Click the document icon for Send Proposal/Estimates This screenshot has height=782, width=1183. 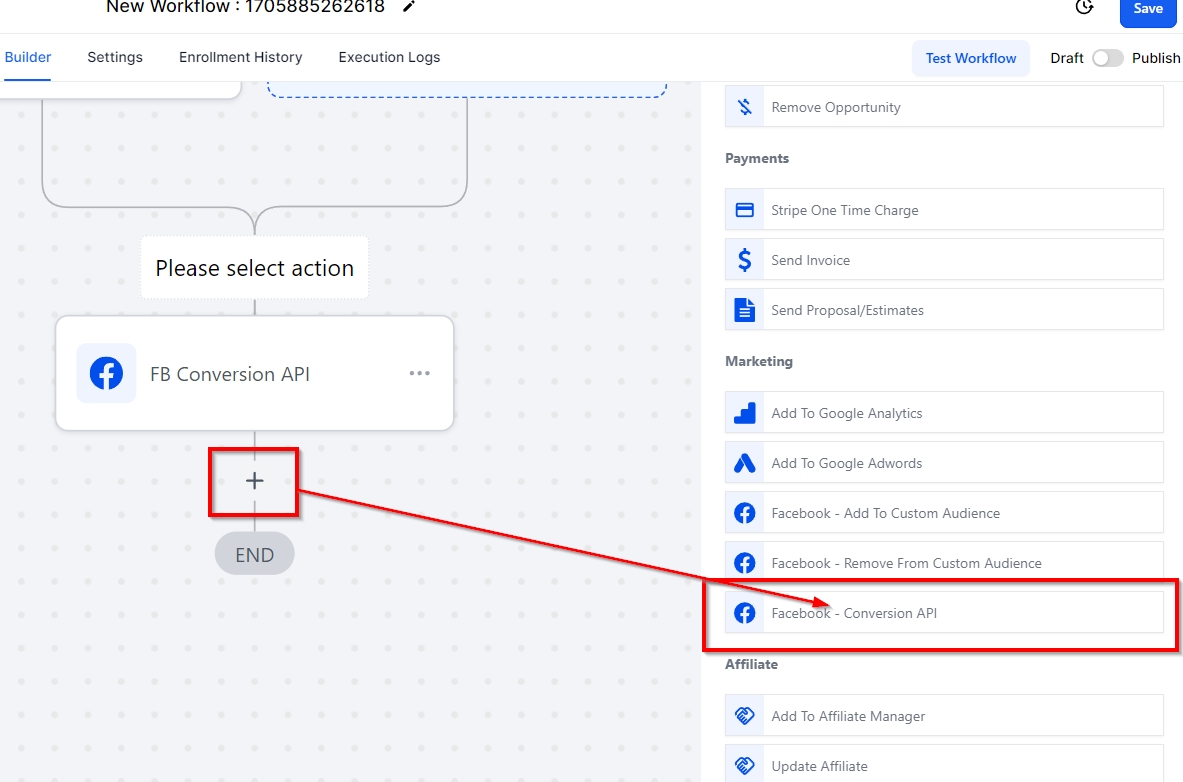[745, 310]
